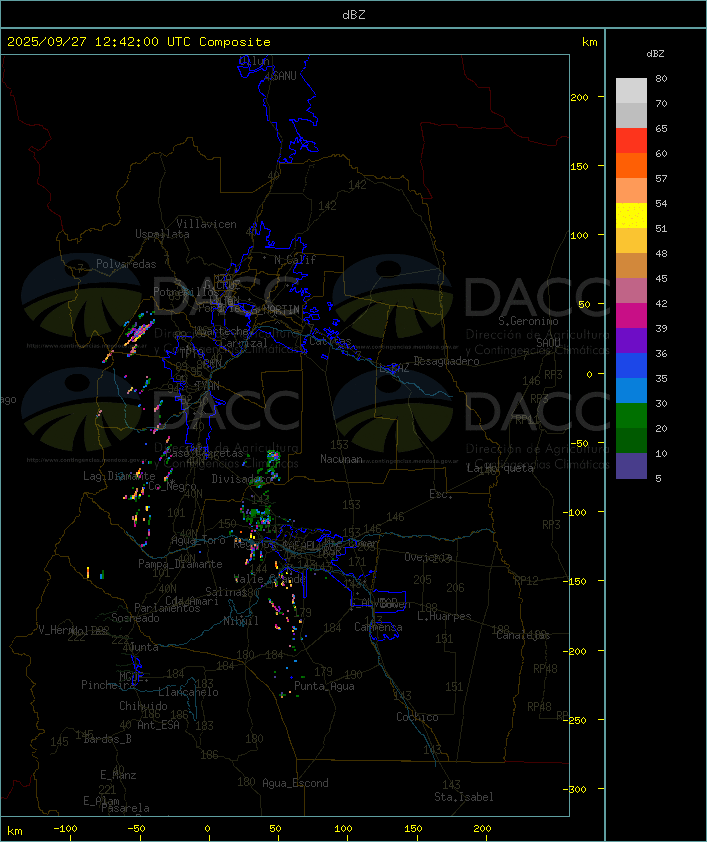
Task: Select the blue 36 dBZ legend swatch
Action: pyautogui.click(x=631, y=365)
